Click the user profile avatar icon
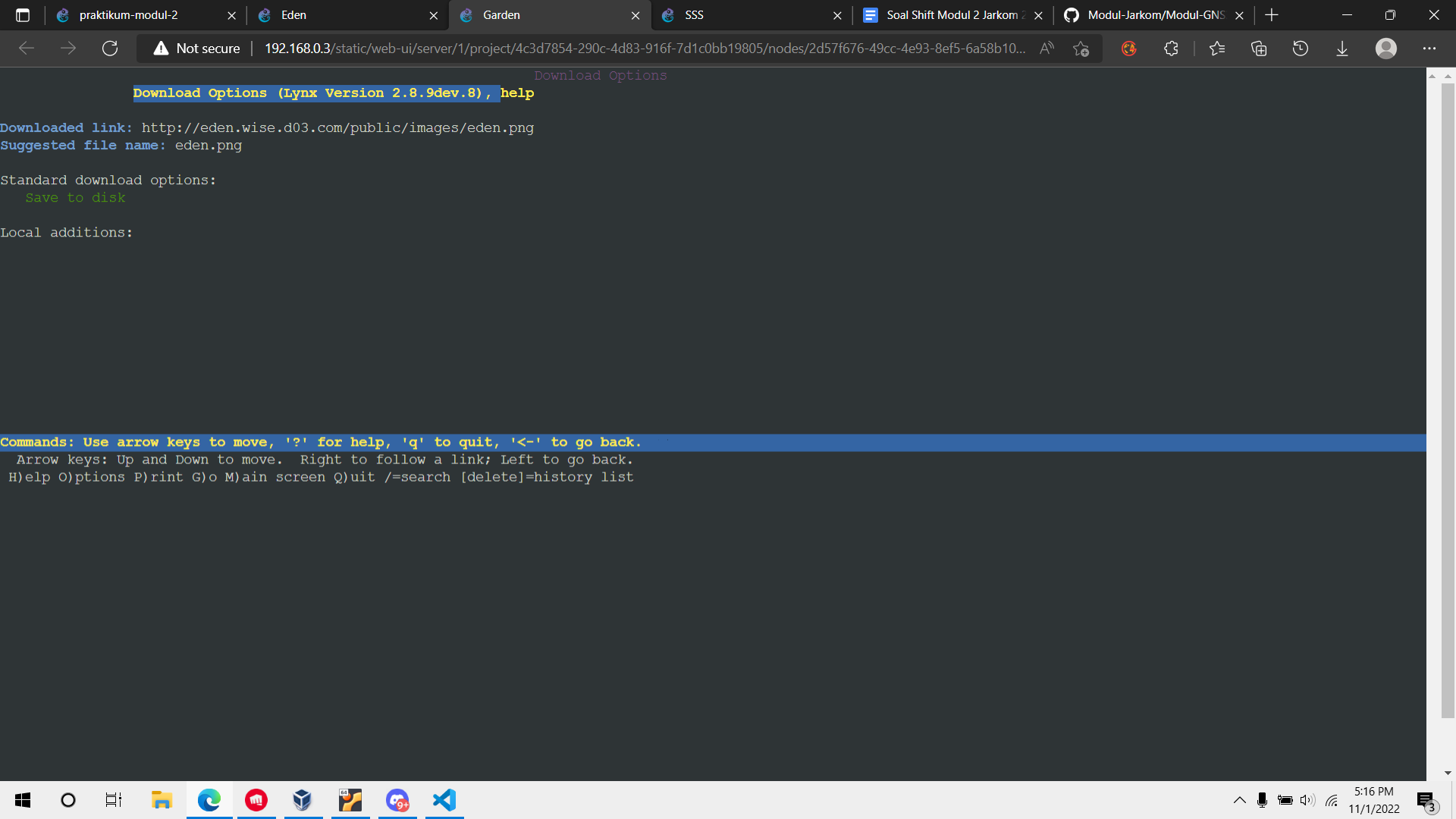The height and width of the screenshot is (819, 1456). 1385,49
